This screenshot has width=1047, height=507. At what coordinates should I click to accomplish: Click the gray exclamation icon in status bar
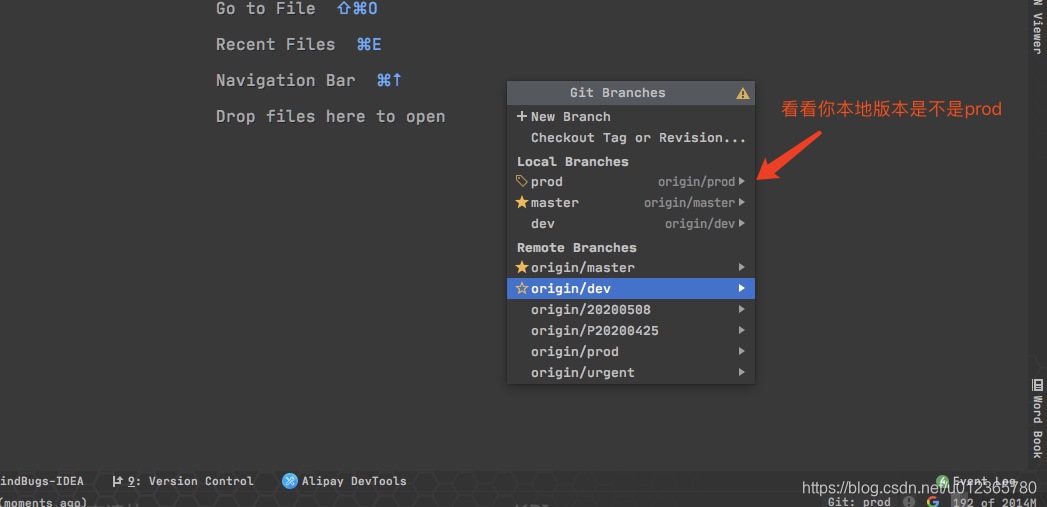[909, 502]
